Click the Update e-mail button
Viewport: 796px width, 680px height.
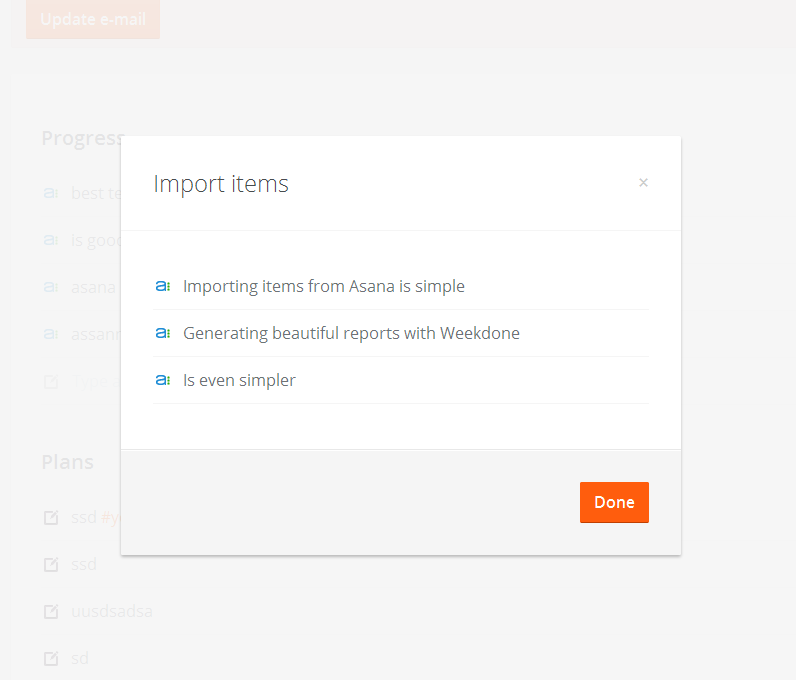[93, 19]
